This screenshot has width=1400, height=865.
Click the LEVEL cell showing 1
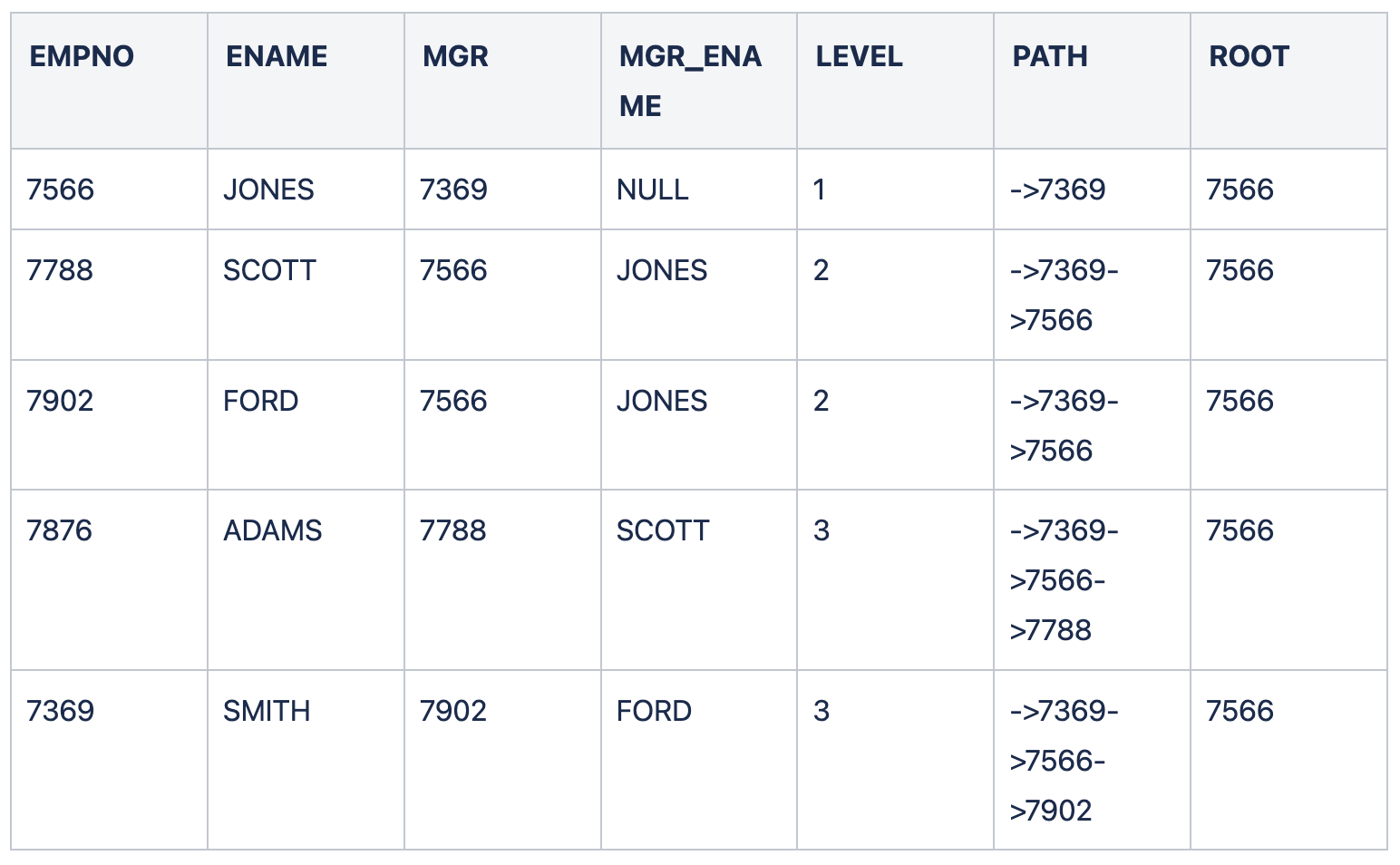[820, 190]
